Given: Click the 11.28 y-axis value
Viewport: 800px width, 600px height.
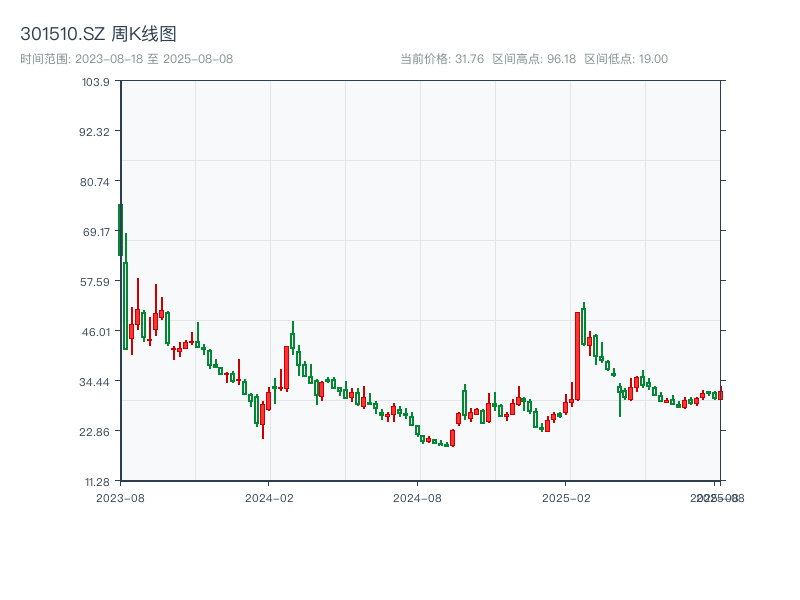Looking at the screenshot, I should click(x=96, y=481).
